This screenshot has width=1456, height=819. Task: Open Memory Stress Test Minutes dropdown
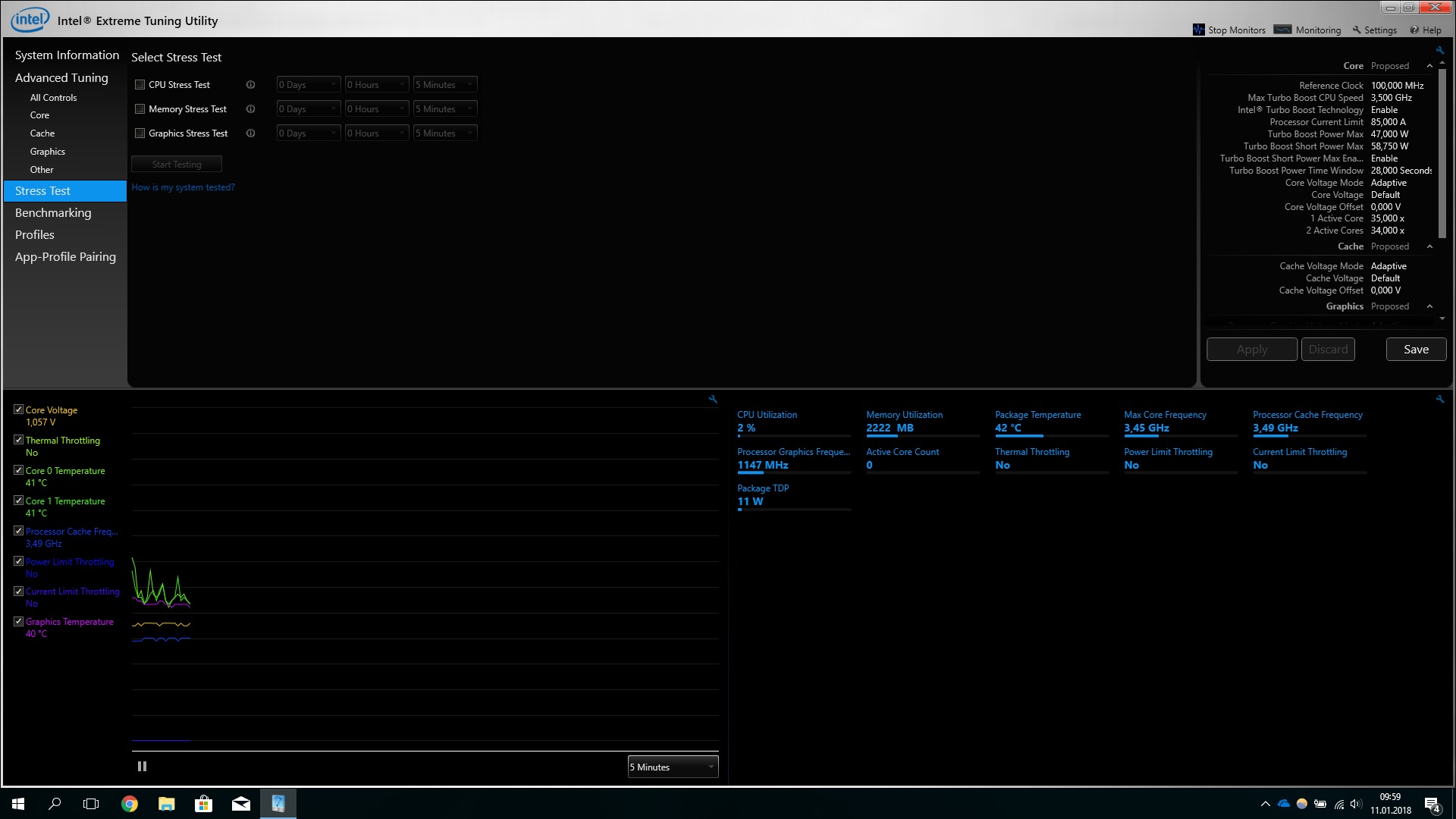[x=445, y=109]
